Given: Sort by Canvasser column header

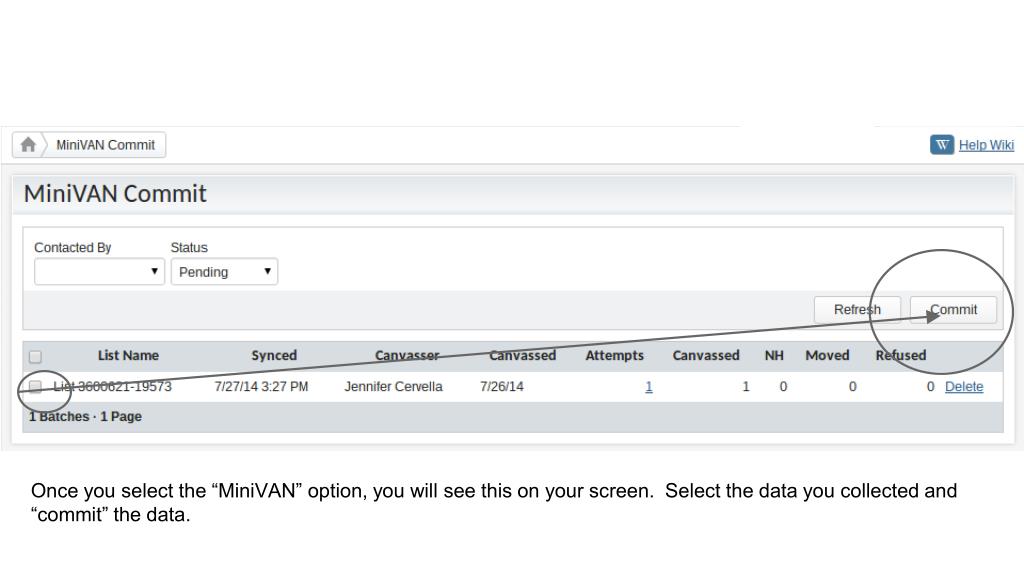Looking at the screenshot, I should [x=407, y=355].
